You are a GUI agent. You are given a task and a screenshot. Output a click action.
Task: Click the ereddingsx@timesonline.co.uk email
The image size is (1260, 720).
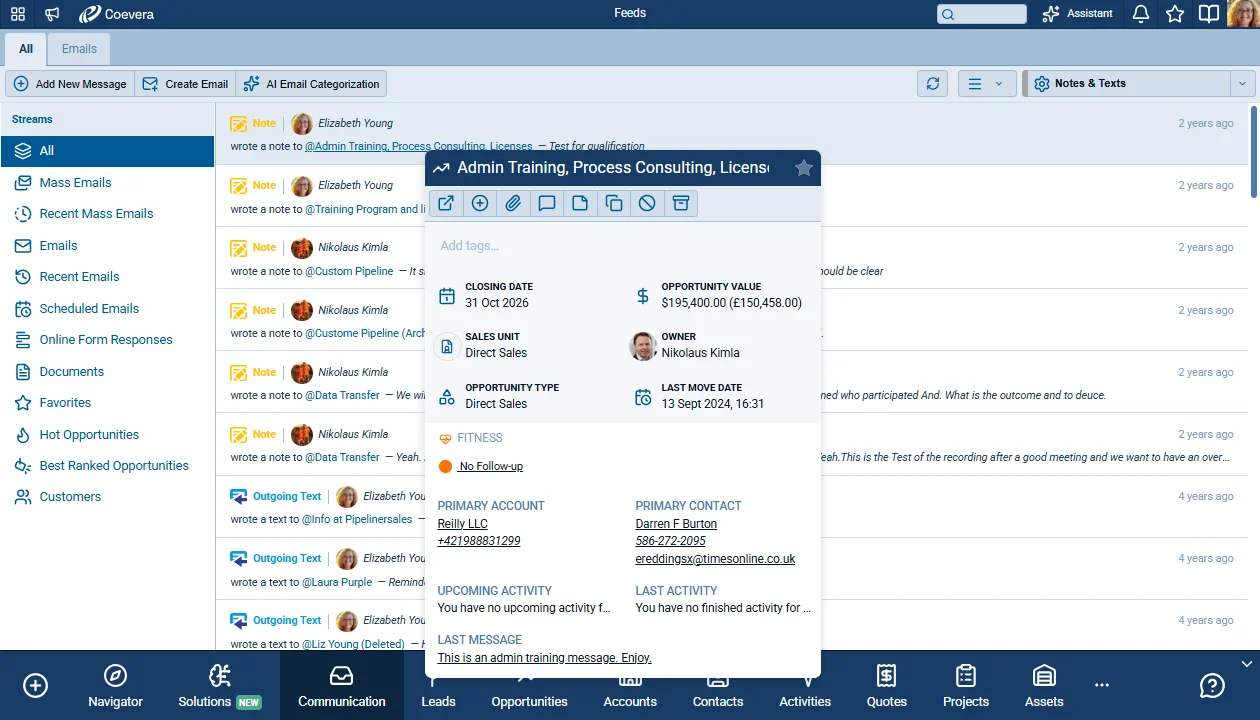pyautogui.click(x=715, y=559)
